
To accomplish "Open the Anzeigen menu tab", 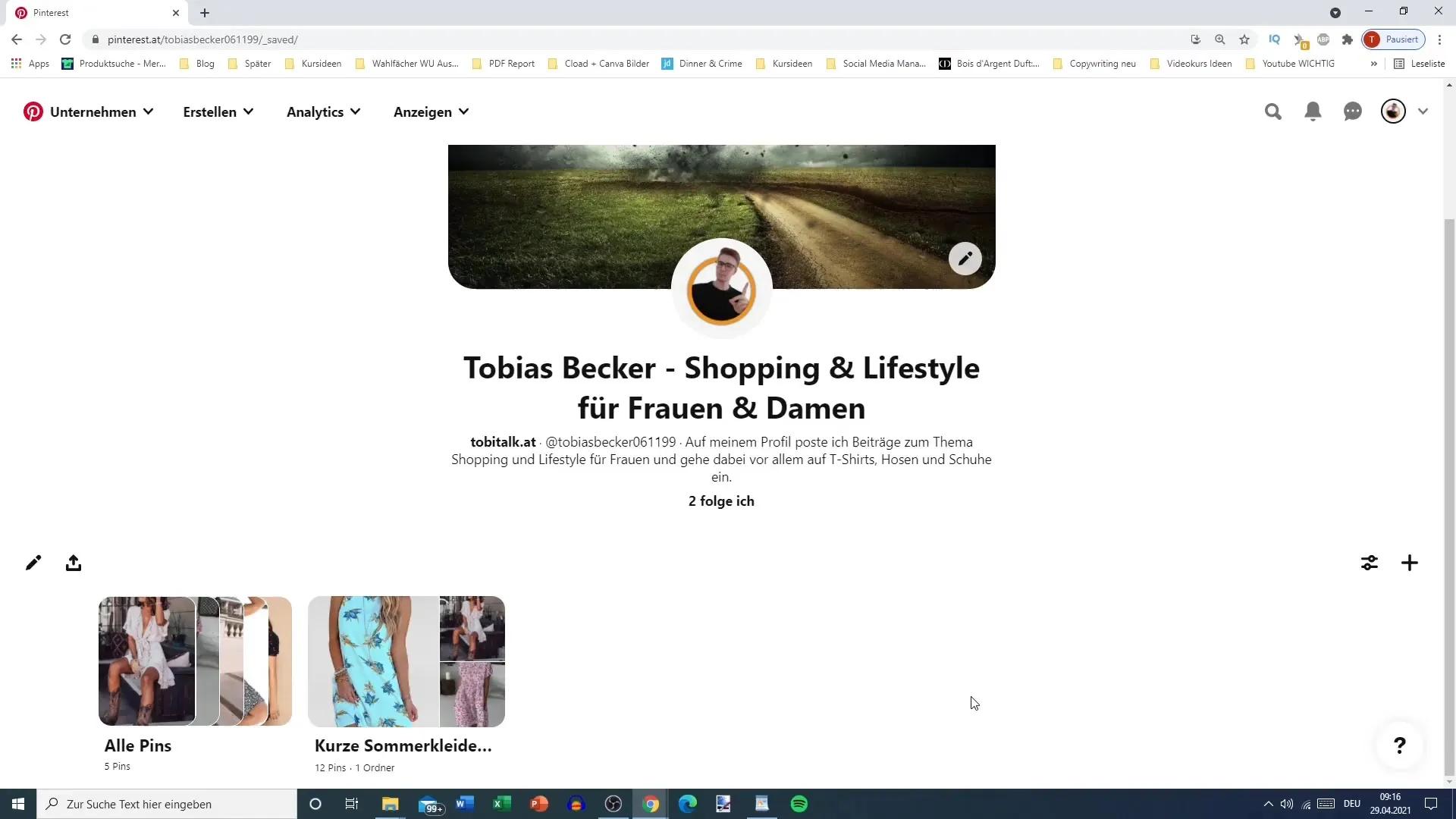I will 431,112.
